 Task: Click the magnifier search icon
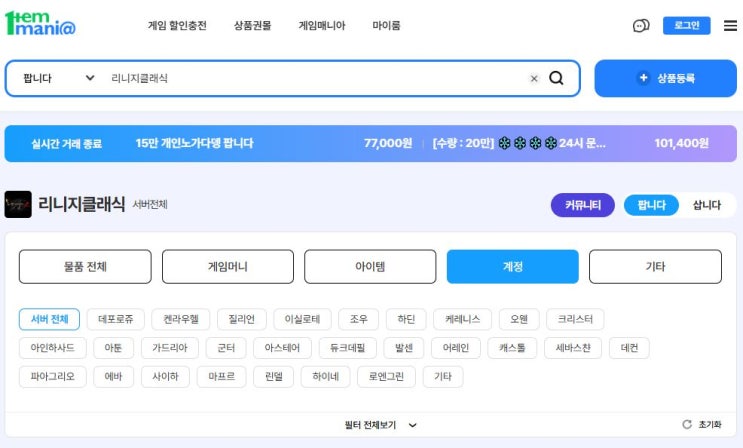click(556, 78)
